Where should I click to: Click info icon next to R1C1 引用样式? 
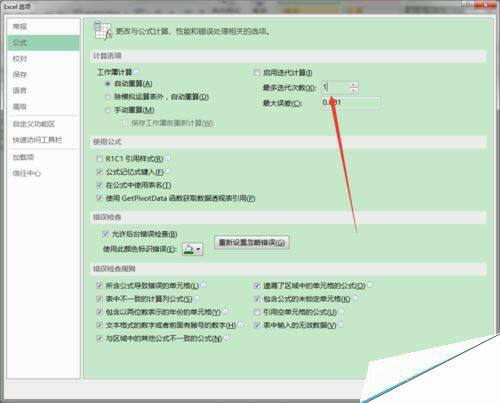pyautogui.click(x=168, y=158)
